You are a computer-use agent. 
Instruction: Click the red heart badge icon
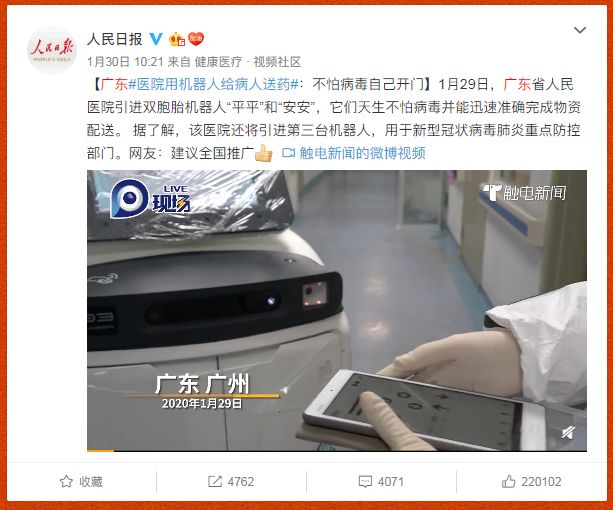click(x=196, y=38)
